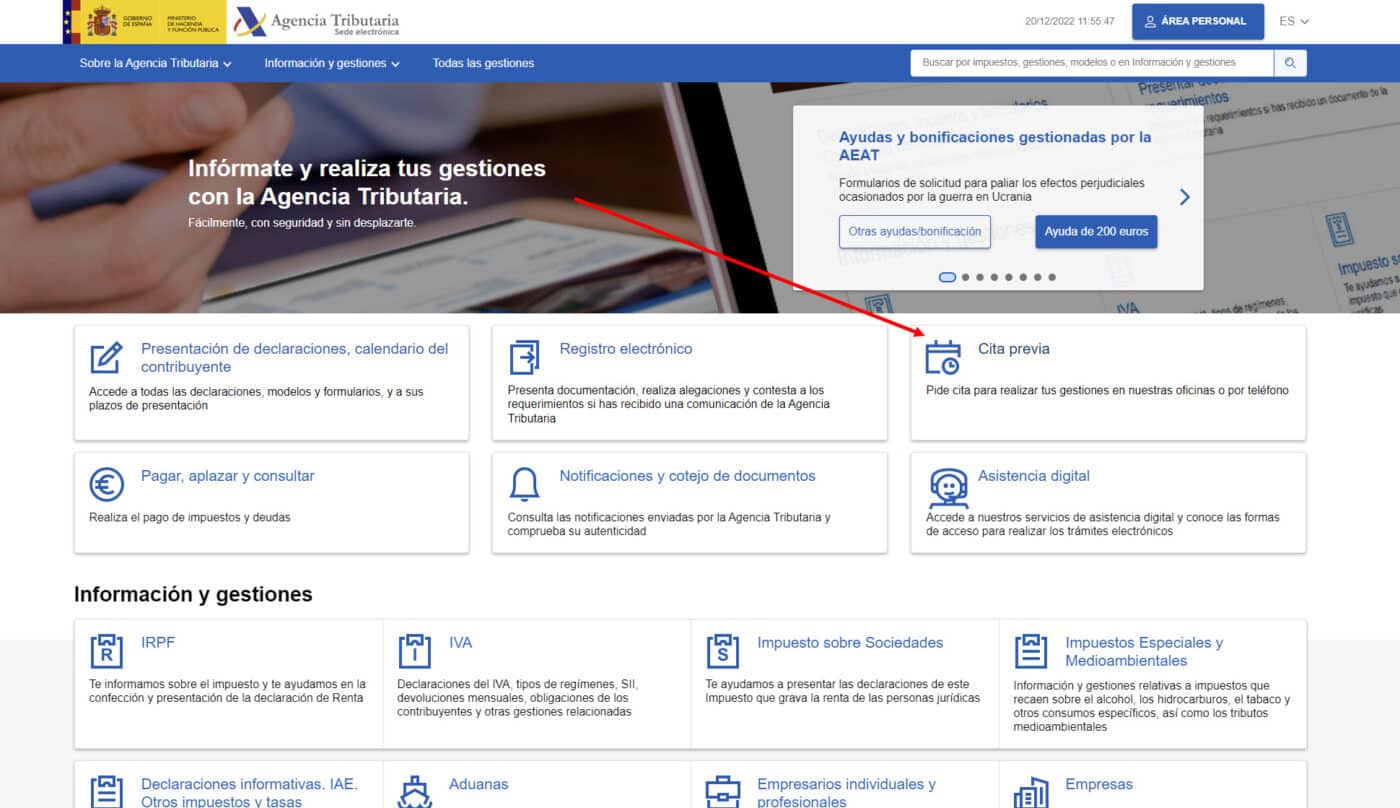Click the Registro electrónico icon

coord(524,357)
